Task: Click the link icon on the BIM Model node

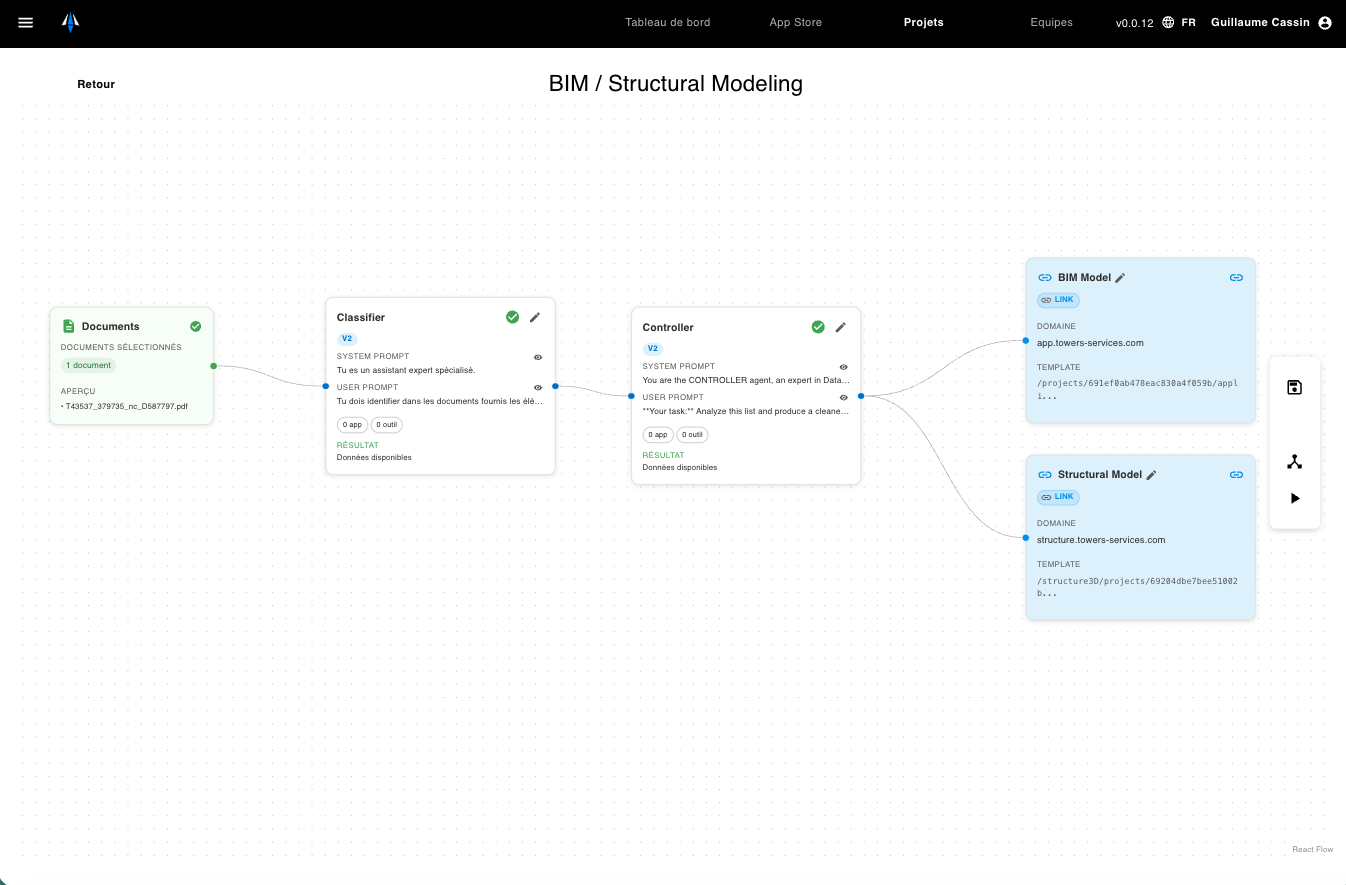Action: pyautogui.click(x=1236, y=277)
